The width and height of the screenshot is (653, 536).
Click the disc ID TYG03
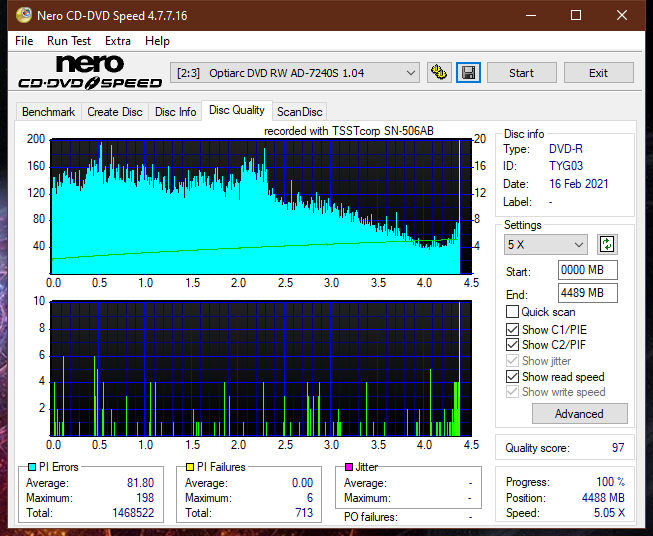(566, 166)
